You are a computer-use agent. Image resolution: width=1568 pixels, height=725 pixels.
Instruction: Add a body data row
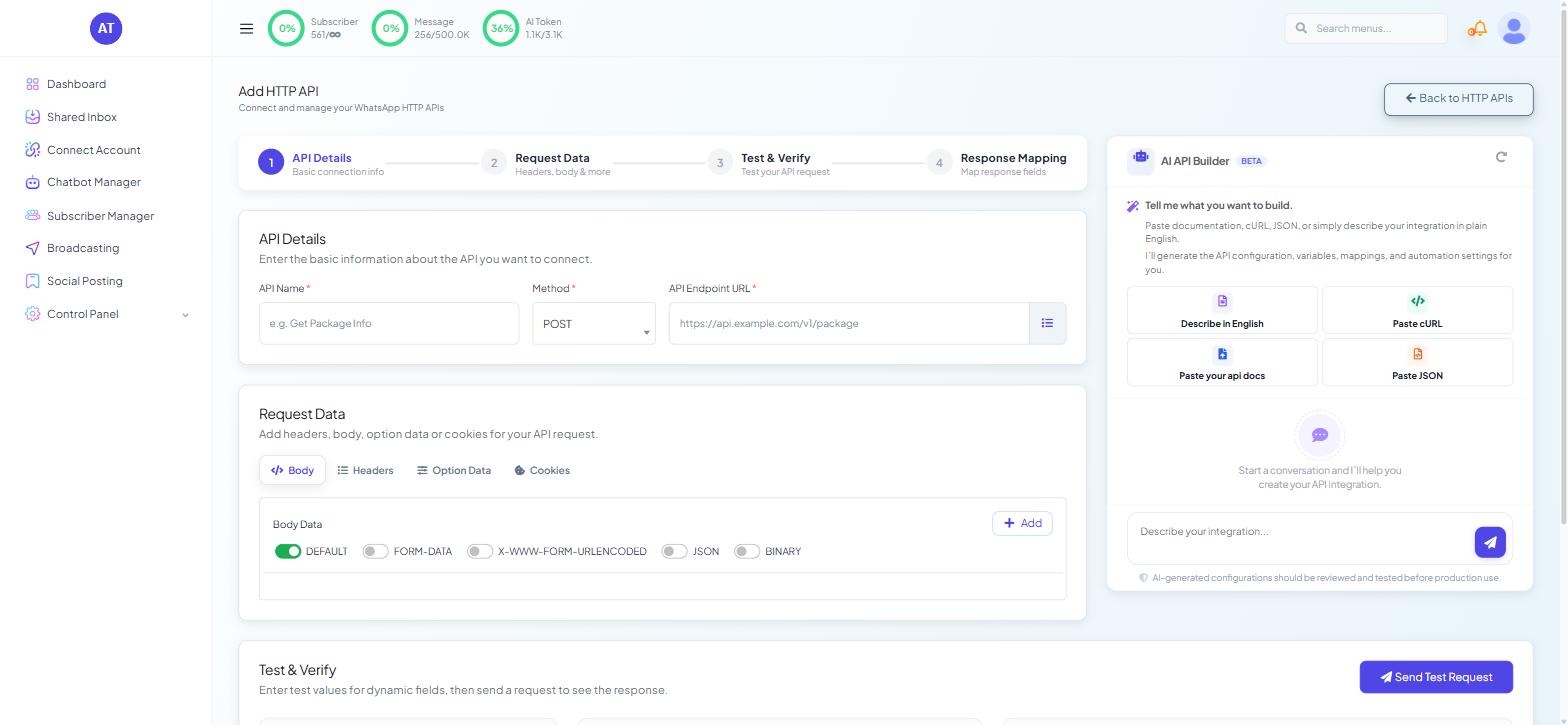(x=1022, y=523)
